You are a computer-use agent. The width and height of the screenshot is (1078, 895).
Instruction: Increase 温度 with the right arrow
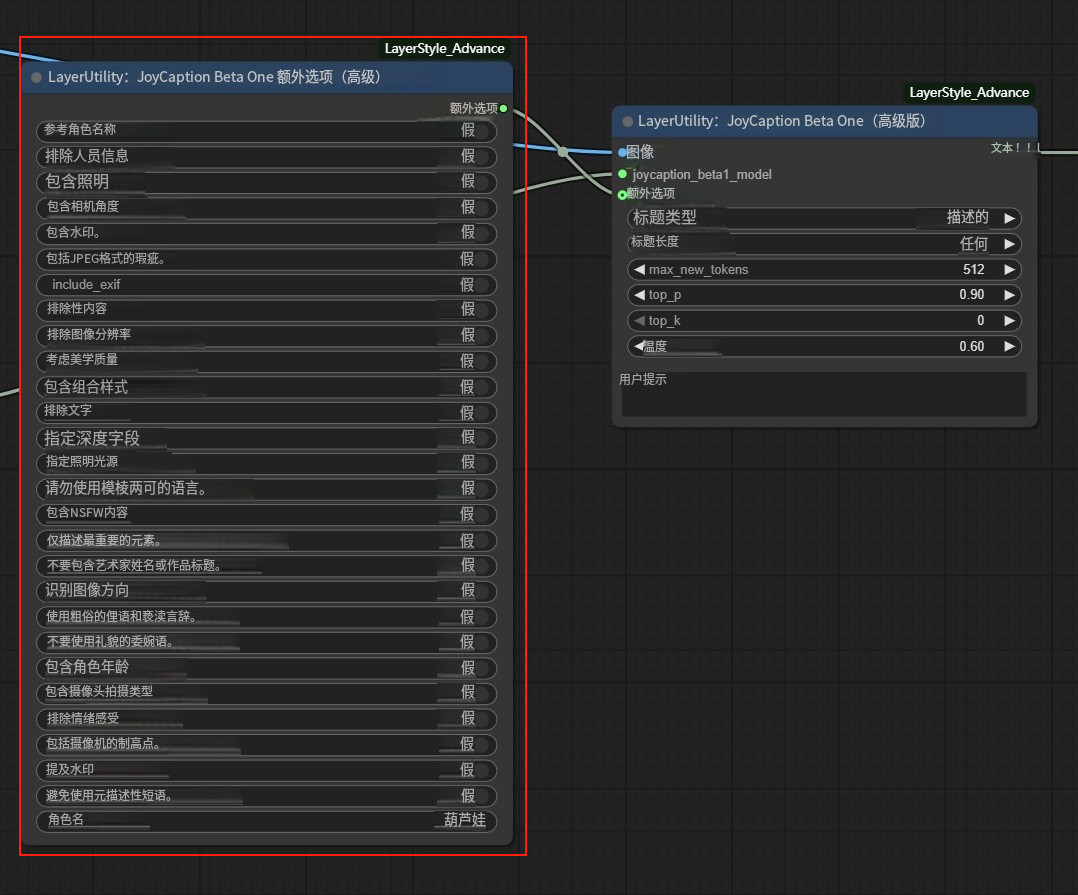[1009, 346]
